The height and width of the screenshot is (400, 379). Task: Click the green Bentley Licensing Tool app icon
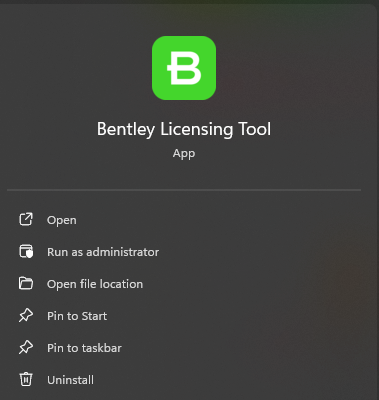(184, 68)
